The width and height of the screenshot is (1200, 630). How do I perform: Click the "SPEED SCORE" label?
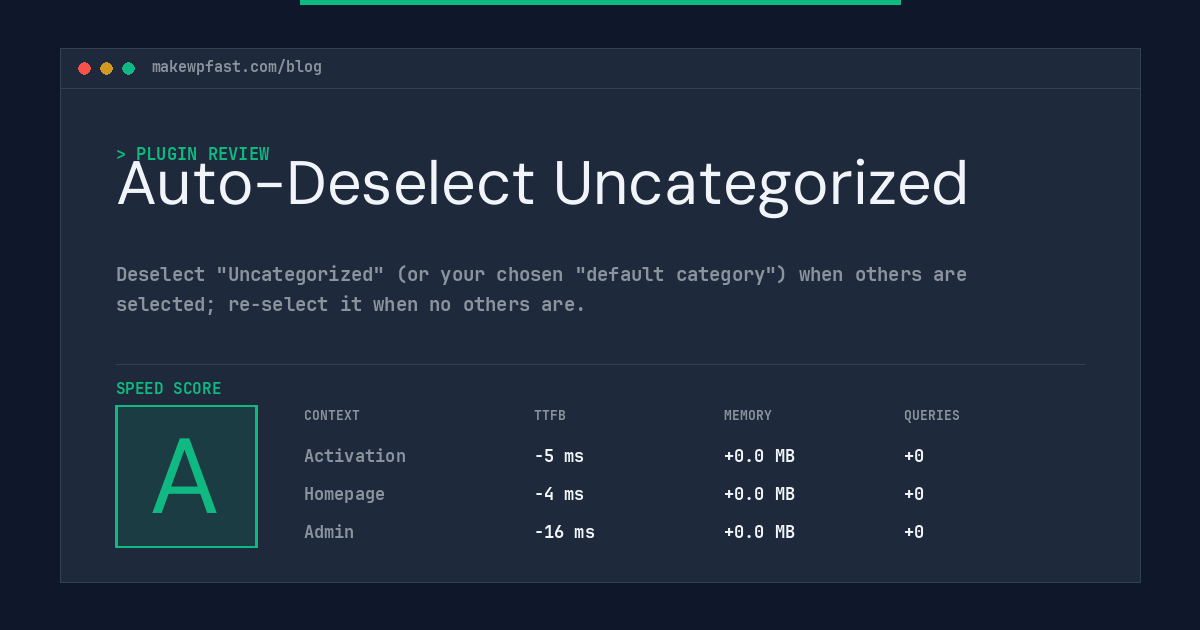[x=169, y=389]
